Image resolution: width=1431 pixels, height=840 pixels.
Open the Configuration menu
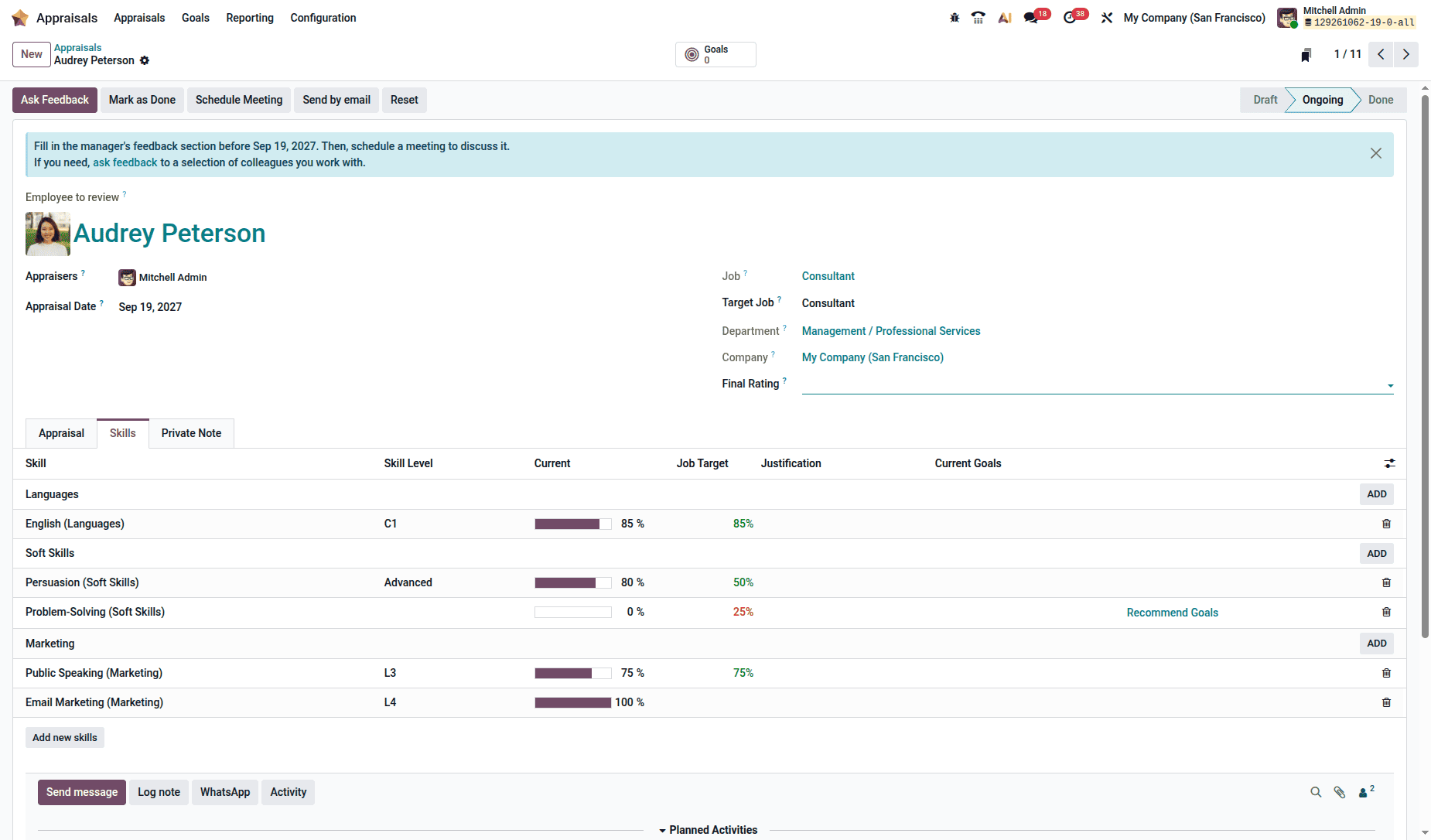coord(323,18)
